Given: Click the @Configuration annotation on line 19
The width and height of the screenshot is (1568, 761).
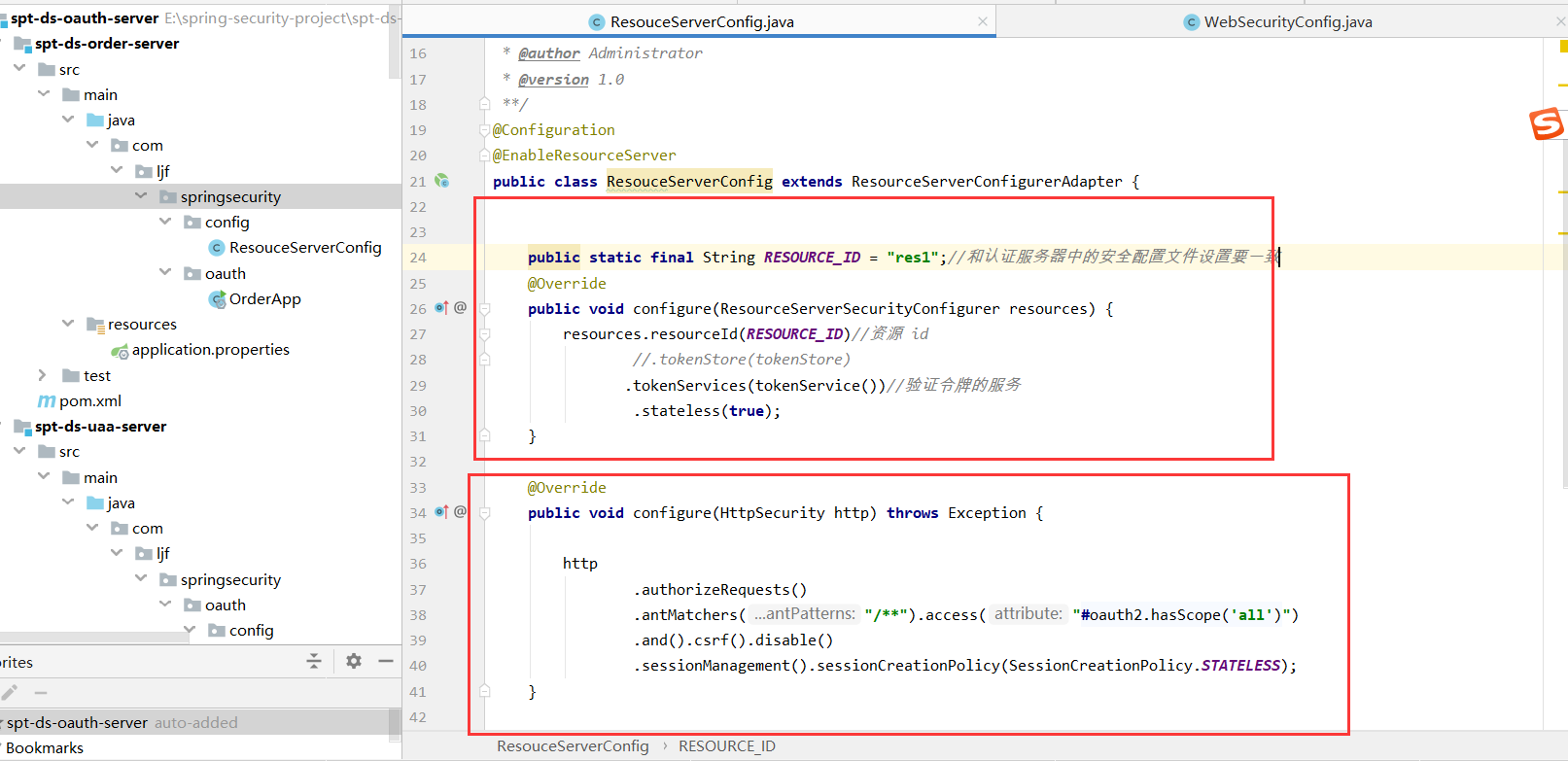Looking at the screenshot, I should tap(554, 129).
